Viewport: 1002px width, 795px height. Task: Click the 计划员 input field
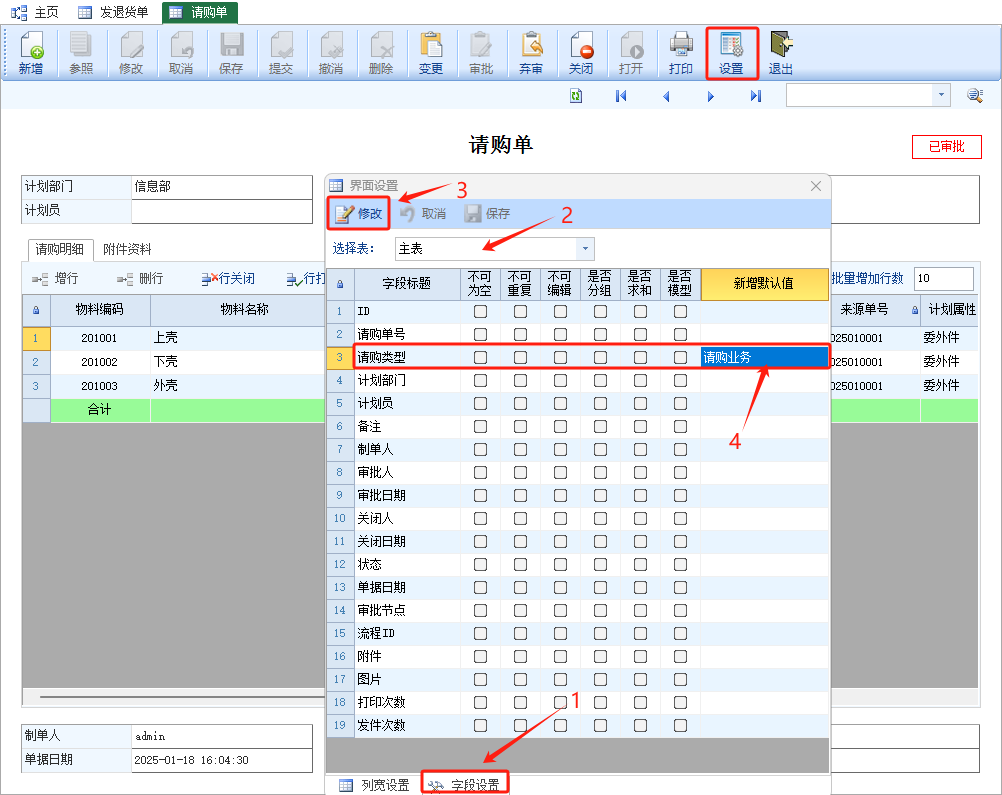click(x=222, y=211)
